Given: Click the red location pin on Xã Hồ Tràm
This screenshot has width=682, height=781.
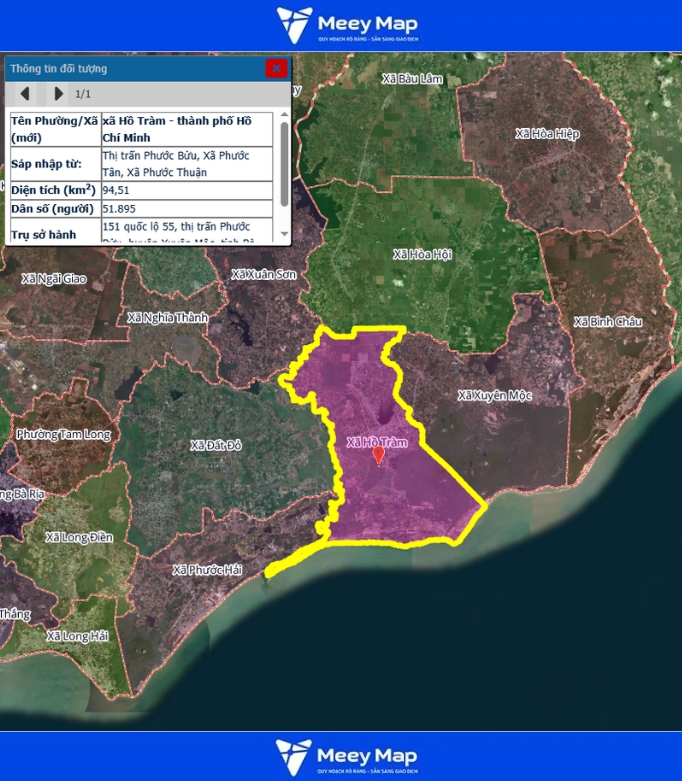Looking at the screenshot, I should (378, 455).
